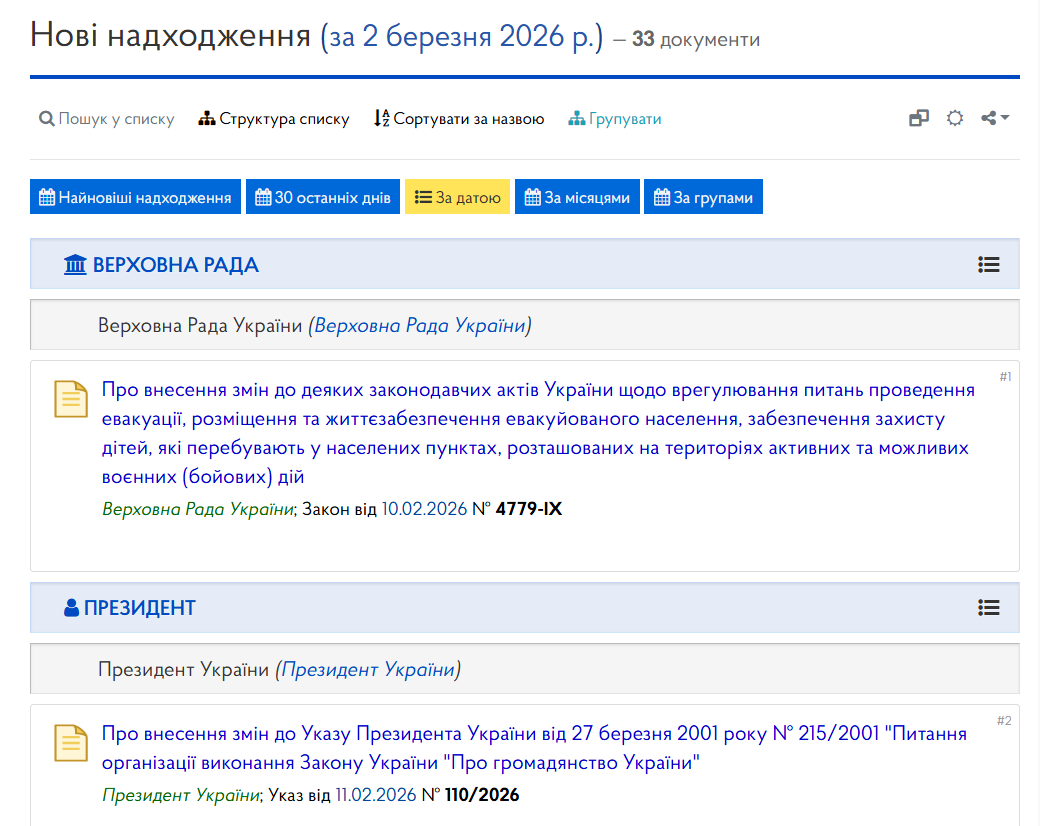Switch to За місяцями view
Viewport: 1040px width, 826px height.
click(x=577, y=197)
